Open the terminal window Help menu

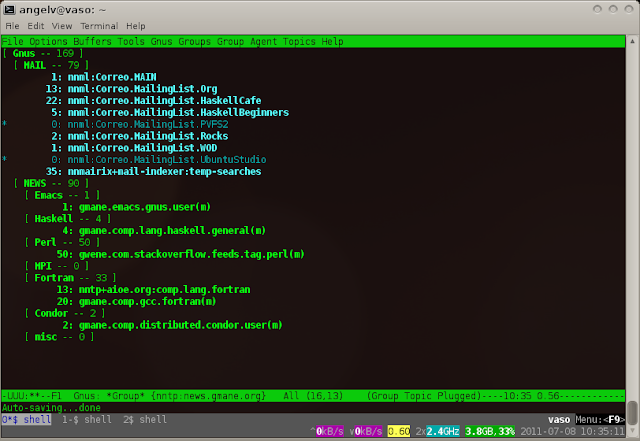(136, 26)
